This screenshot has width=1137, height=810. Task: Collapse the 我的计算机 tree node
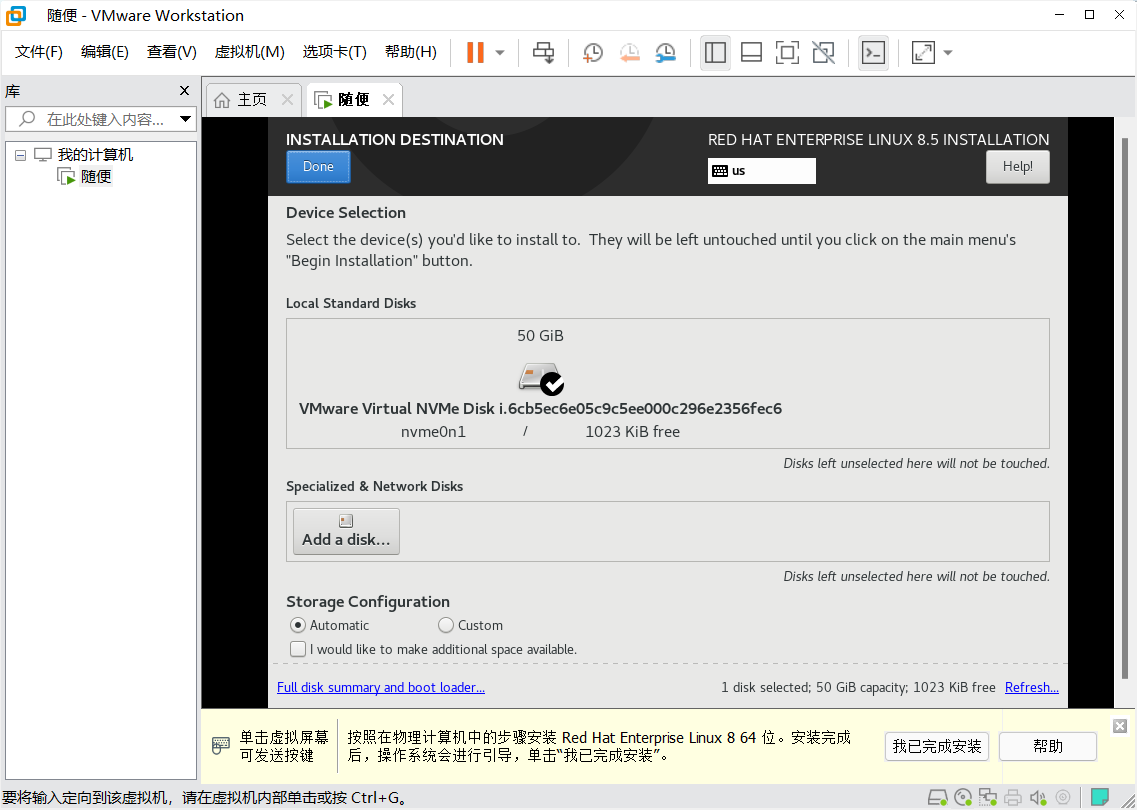point(20,155)
